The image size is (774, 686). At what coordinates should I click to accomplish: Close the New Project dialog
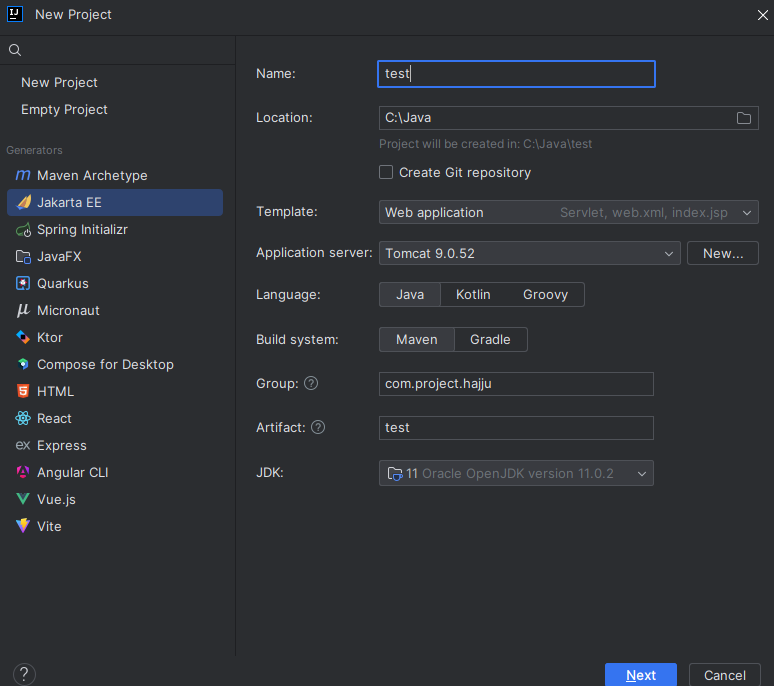pyautogui.click(x=763, y=15)
